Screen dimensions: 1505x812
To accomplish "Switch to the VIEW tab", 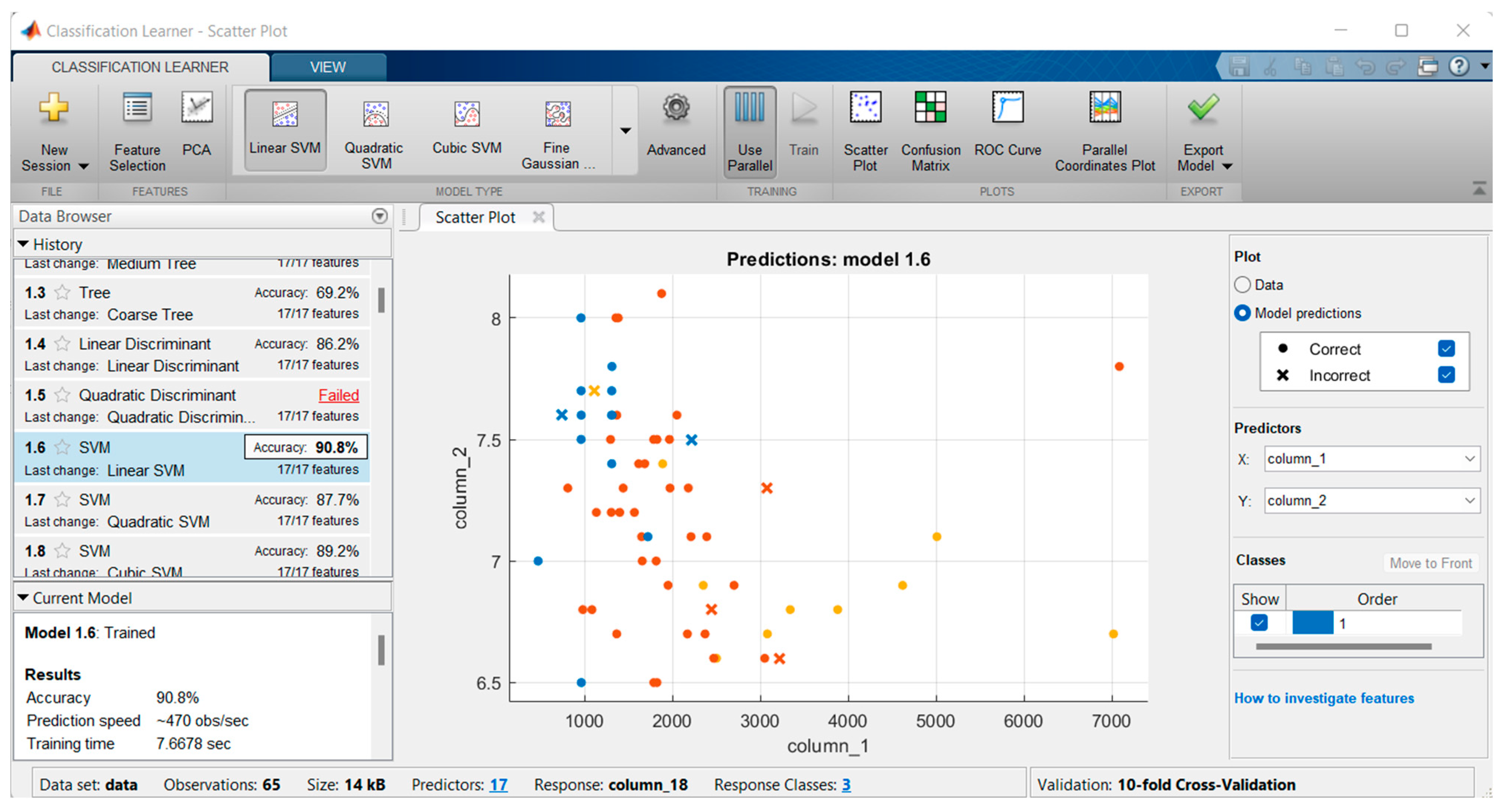I will [x=328, y=67].
